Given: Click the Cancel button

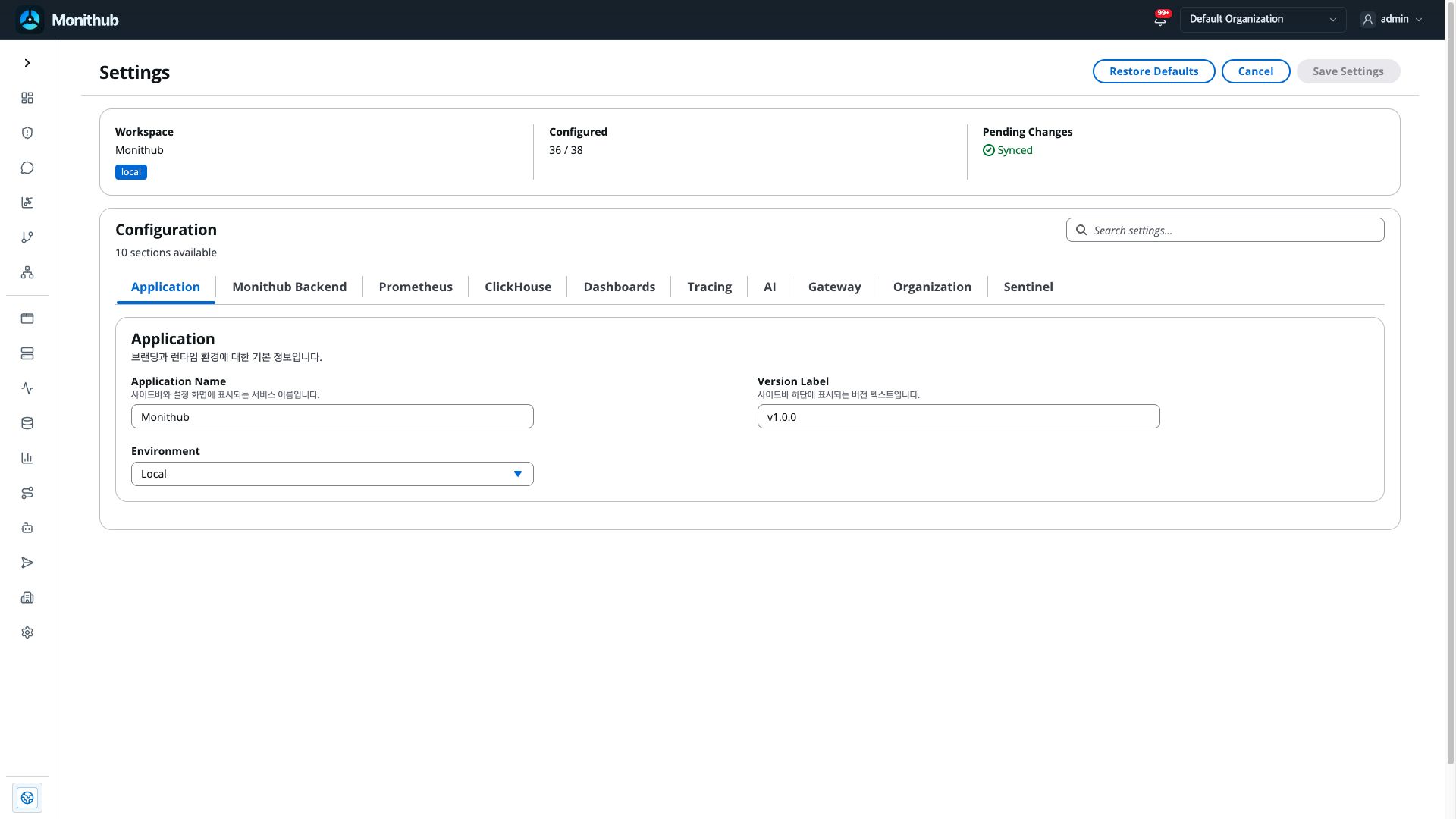Looking at the screenshot, I should tap(1256, 71).
